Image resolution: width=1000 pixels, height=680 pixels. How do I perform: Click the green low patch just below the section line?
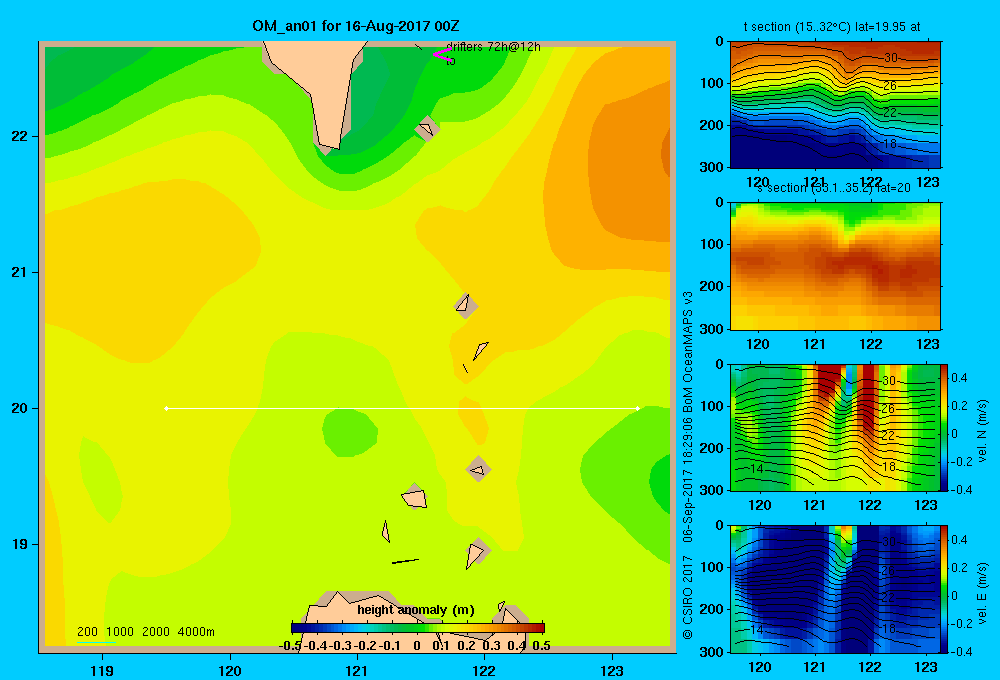[349, 432]
